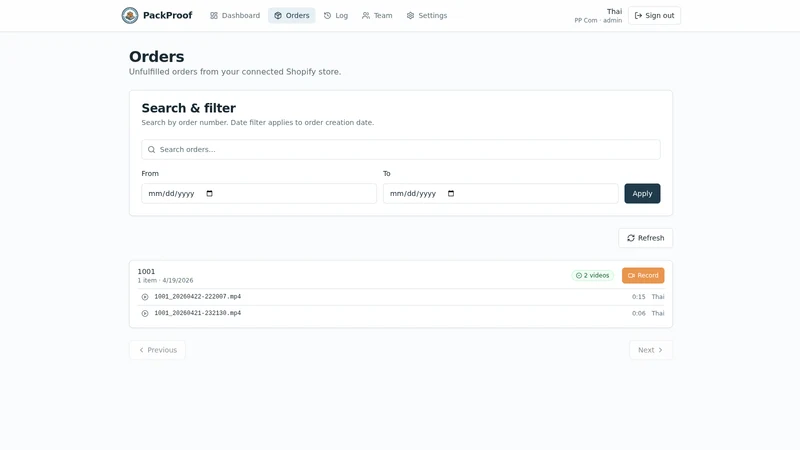Open the Orders nav tab
Viewport: 800px width, 450px height.
coord(292,15)
